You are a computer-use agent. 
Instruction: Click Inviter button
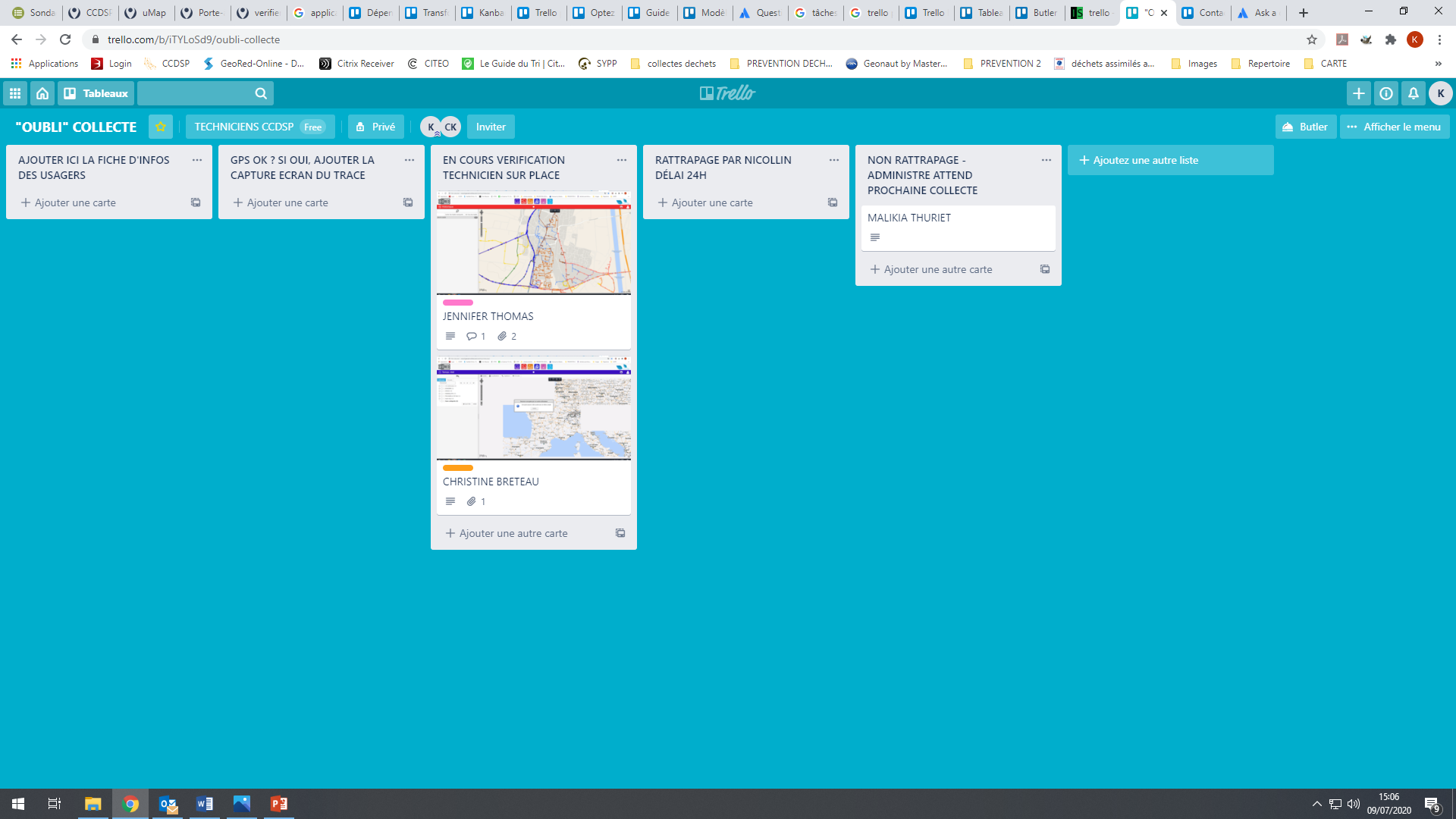pyautogui.click(x=491, y=127)
